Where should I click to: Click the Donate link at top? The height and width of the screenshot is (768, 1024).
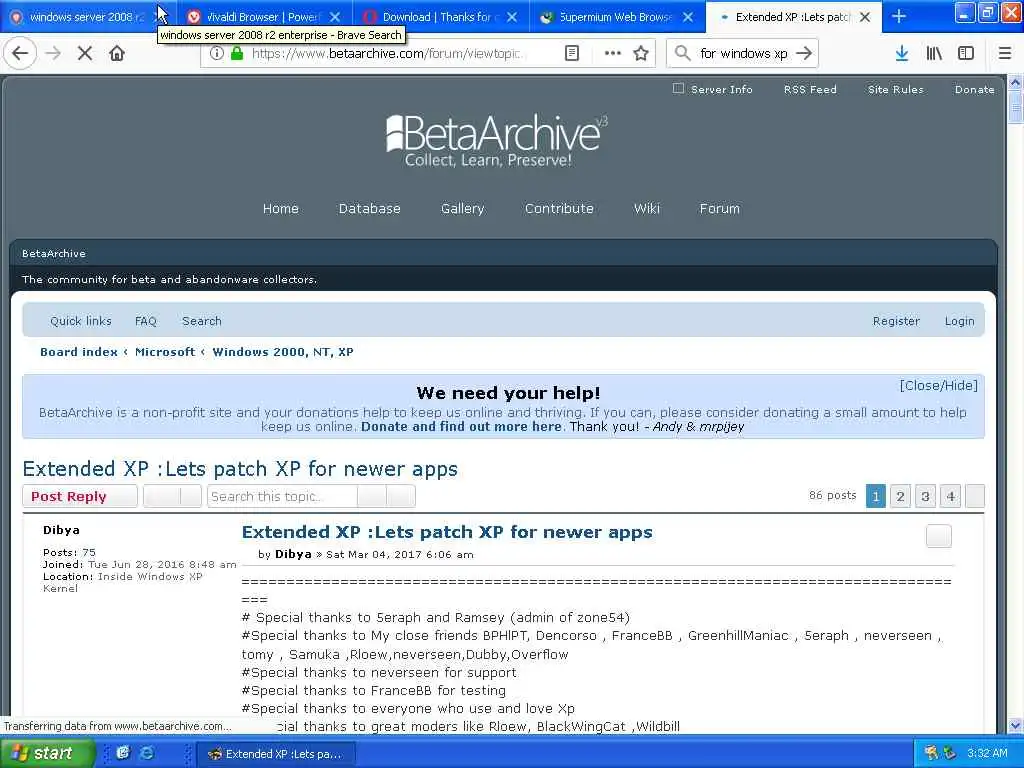point(974,89)
